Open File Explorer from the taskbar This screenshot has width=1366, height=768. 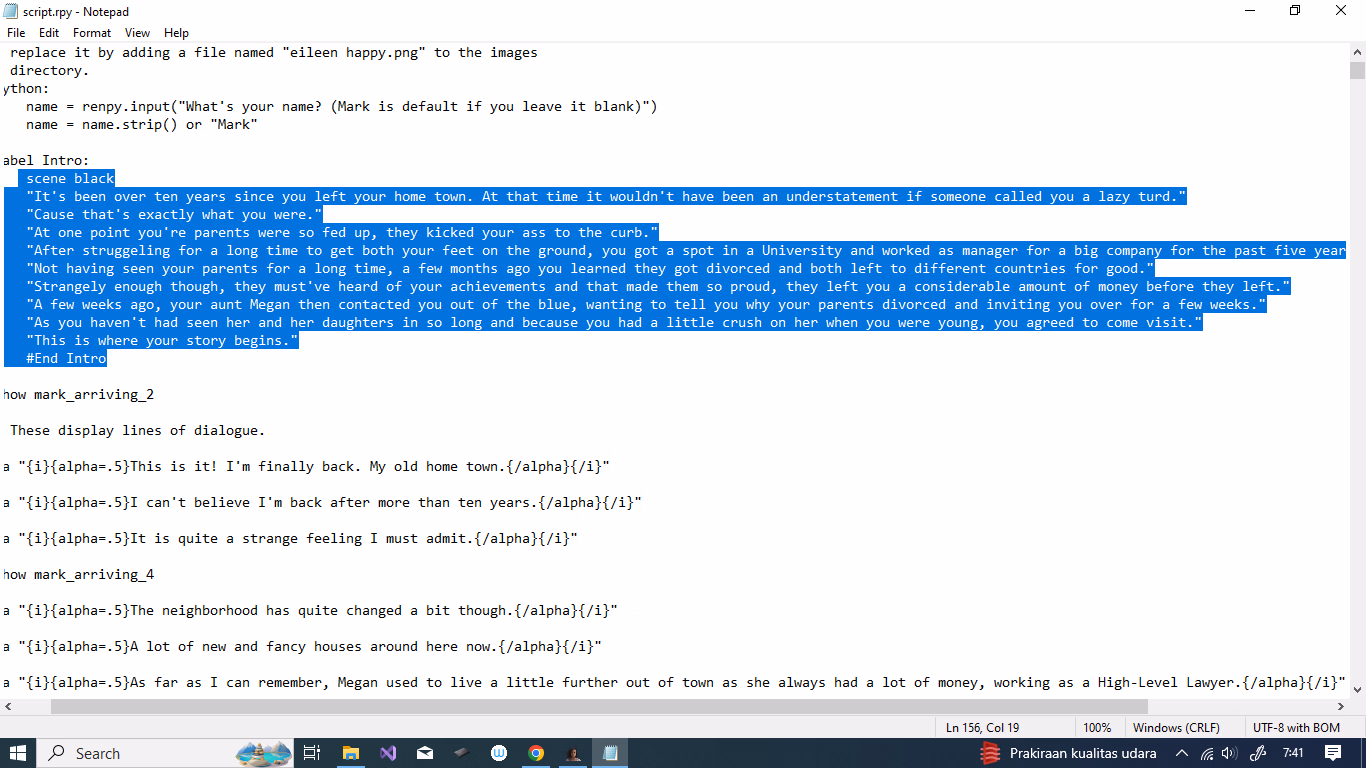(x=351, y=753)
